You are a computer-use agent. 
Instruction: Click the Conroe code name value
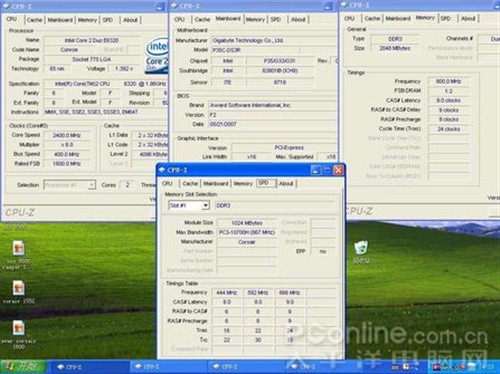pyautogui.click(x=69, y=49)
